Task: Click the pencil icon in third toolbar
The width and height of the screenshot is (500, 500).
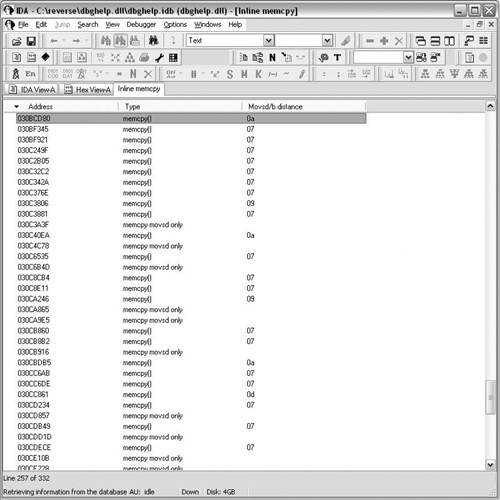Action: [302, 74]
